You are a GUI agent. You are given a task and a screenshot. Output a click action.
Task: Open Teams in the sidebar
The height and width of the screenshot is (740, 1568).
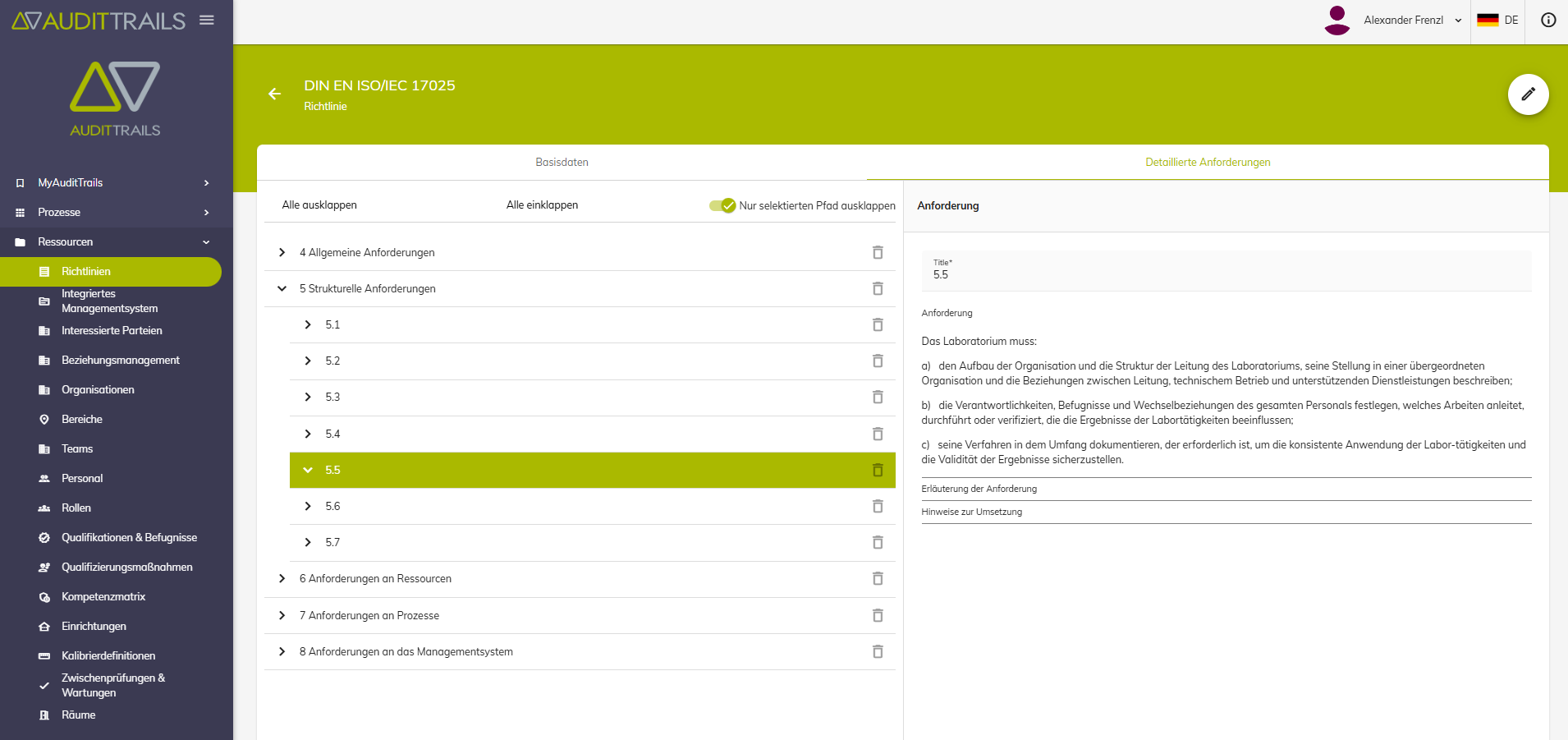click(x=77, y=448)
